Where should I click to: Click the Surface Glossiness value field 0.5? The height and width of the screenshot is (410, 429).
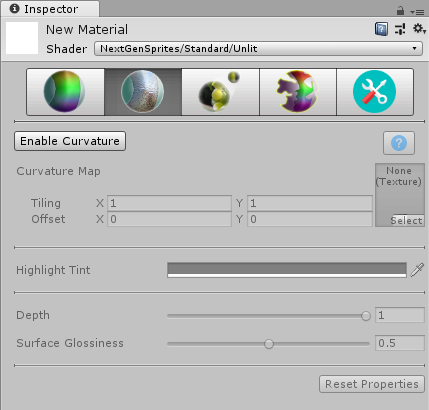pos(400,343)
